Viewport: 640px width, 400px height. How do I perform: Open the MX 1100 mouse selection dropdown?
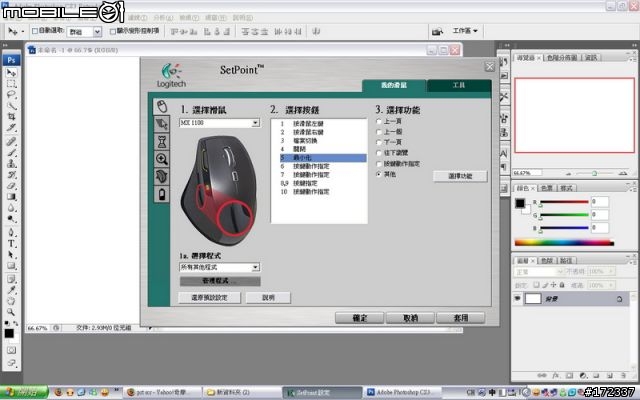pos(256,123)
